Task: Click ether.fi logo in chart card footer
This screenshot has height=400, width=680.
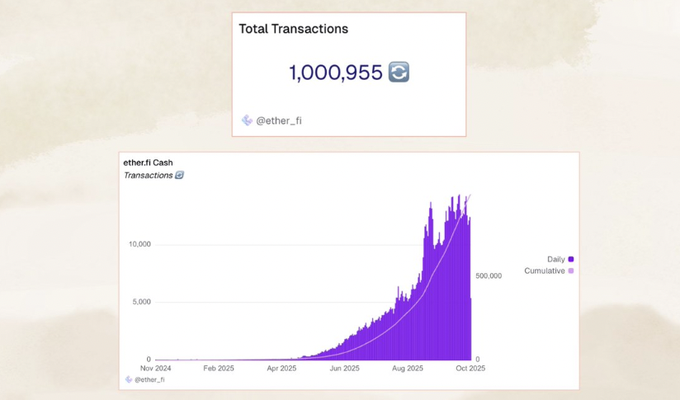Action: (x=127, y=379)
